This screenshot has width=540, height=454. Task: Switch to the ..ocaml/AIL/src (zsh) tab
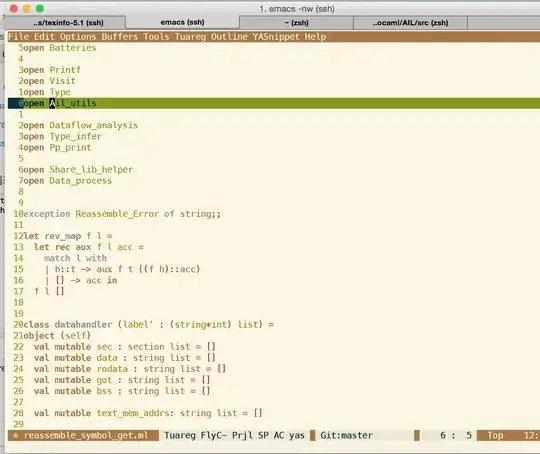(410, 23)
